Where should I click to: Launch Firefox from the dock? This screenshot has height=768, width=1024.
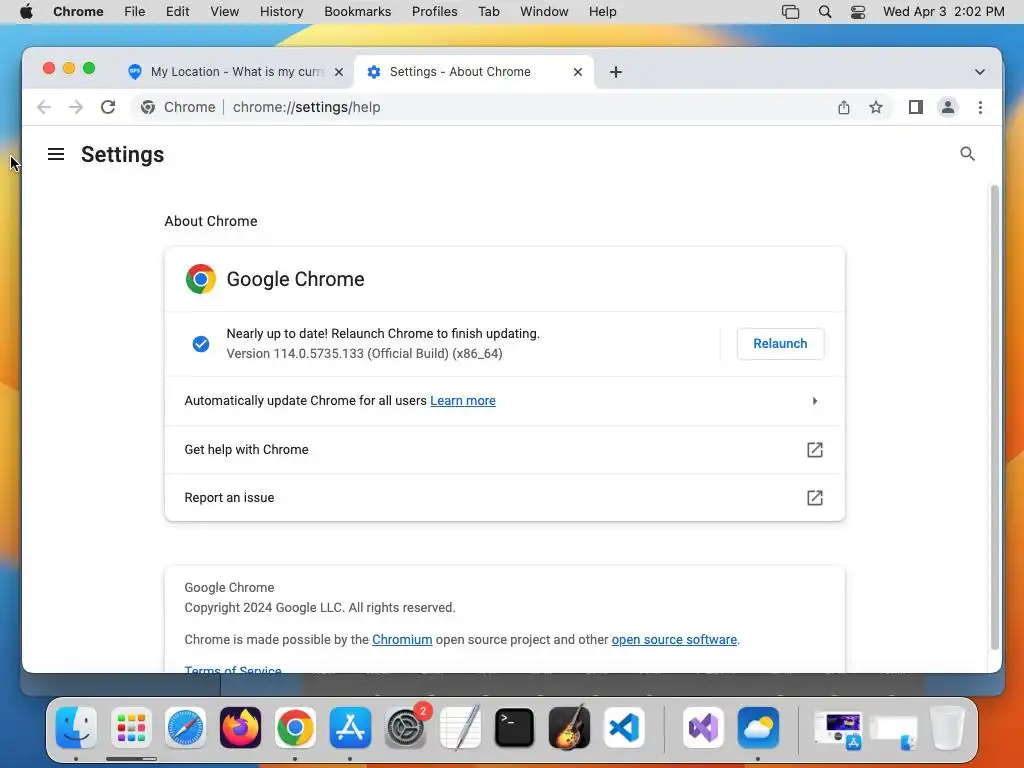click(240, 727)
